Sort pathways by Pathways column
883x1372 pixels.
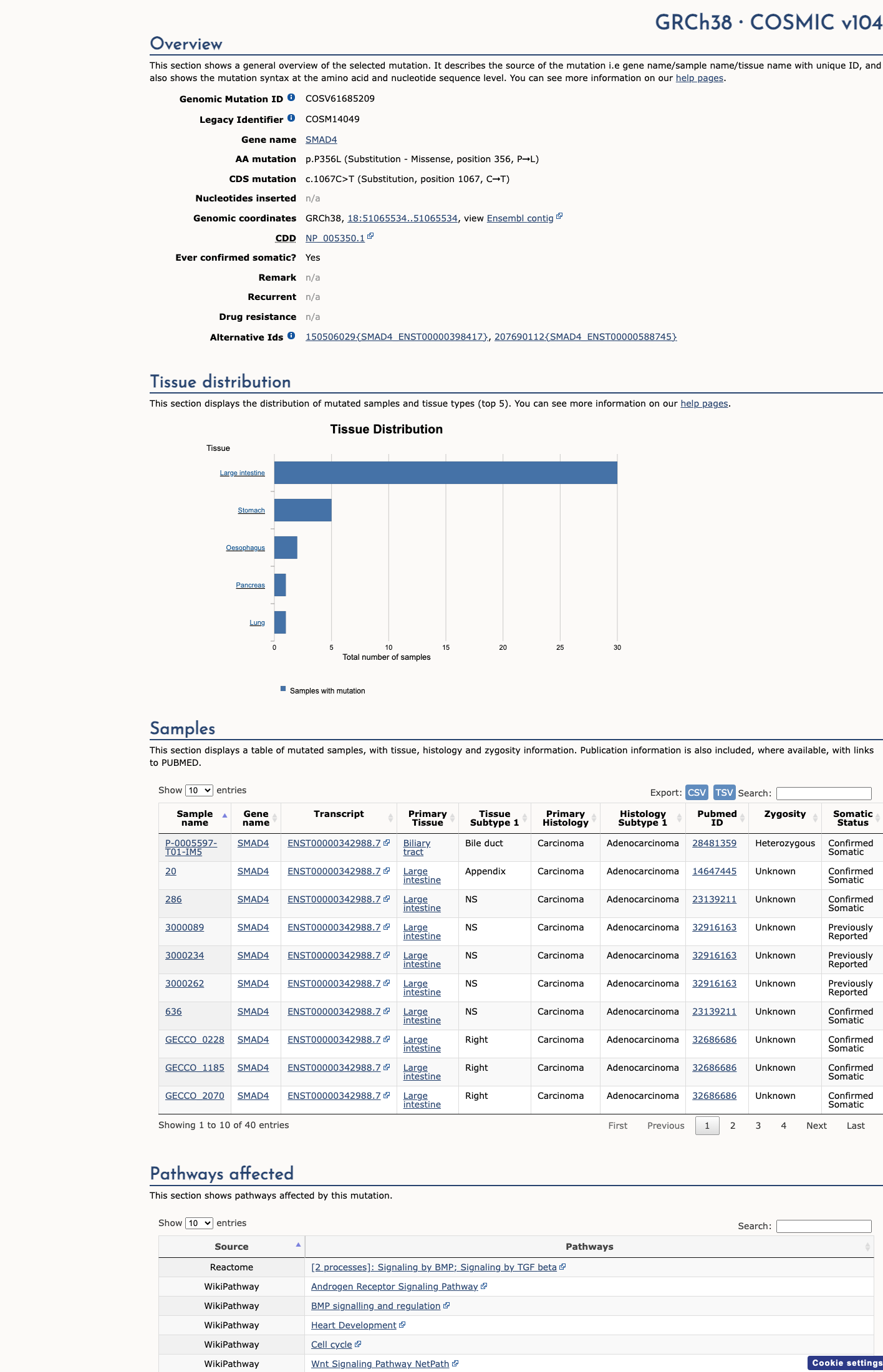pos(589,1247)
